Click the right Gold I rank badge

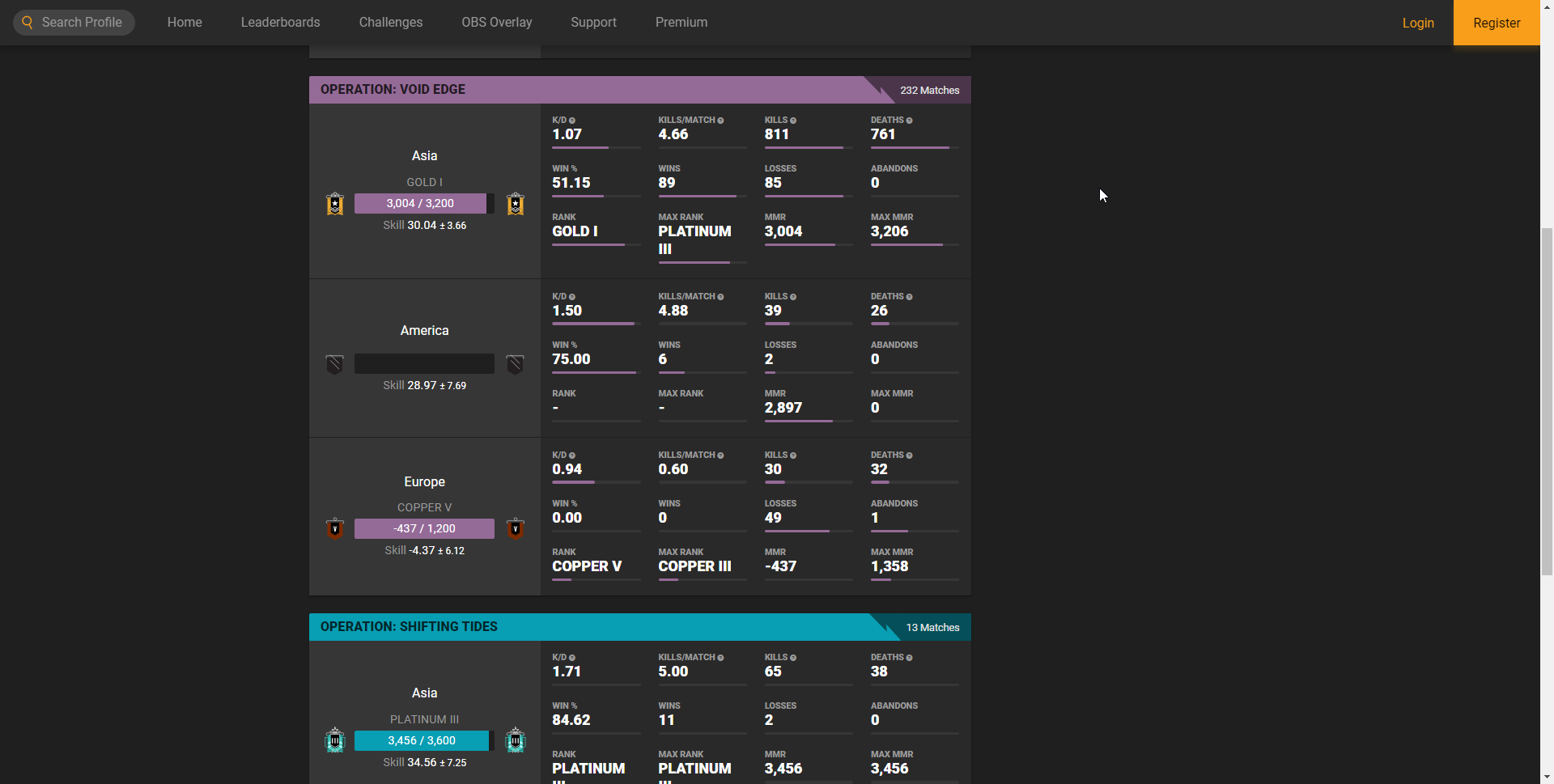(x=516, y=204)
